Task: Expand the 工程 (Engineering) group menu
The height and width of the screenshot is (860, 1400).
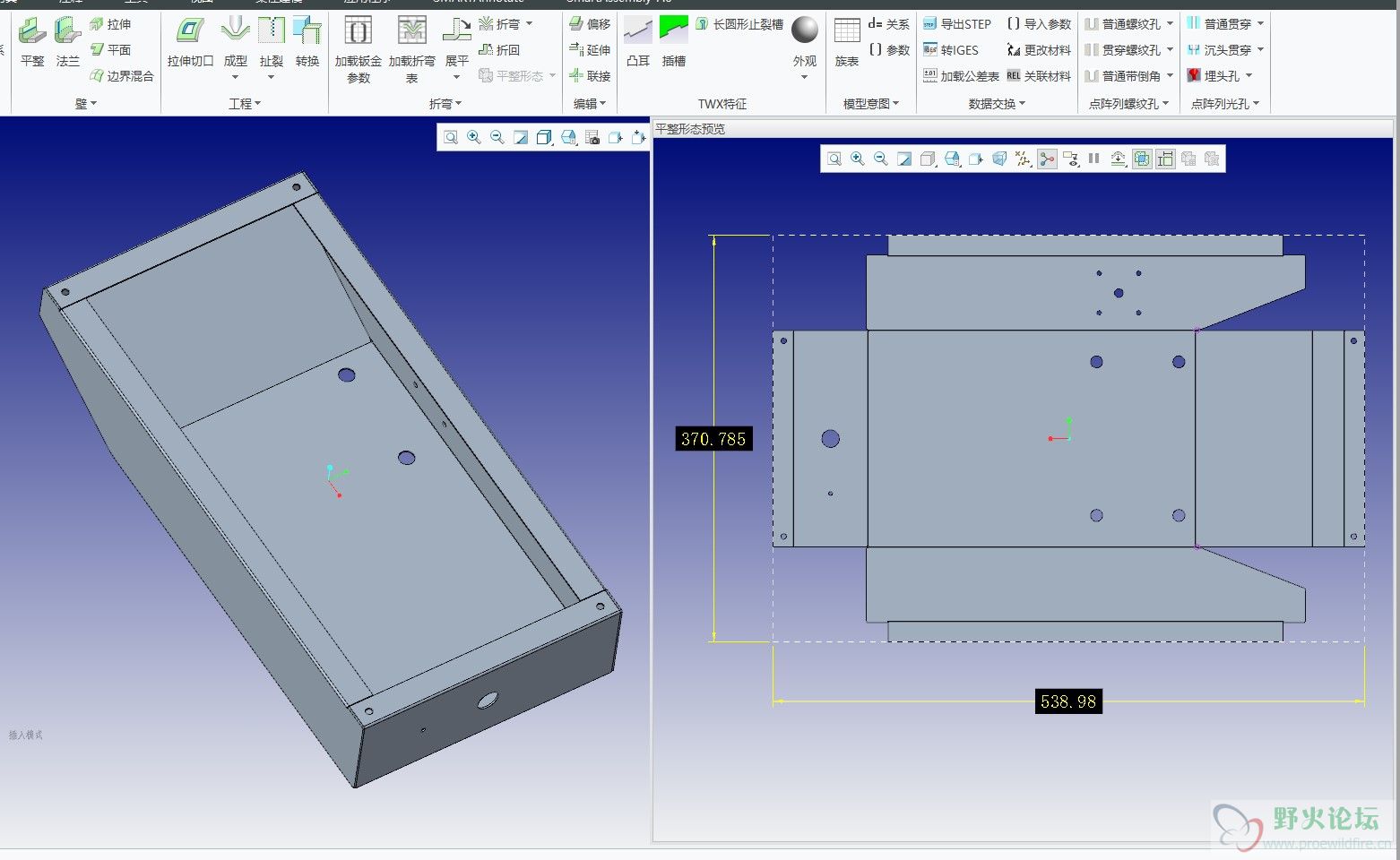Action: [245, 104]
